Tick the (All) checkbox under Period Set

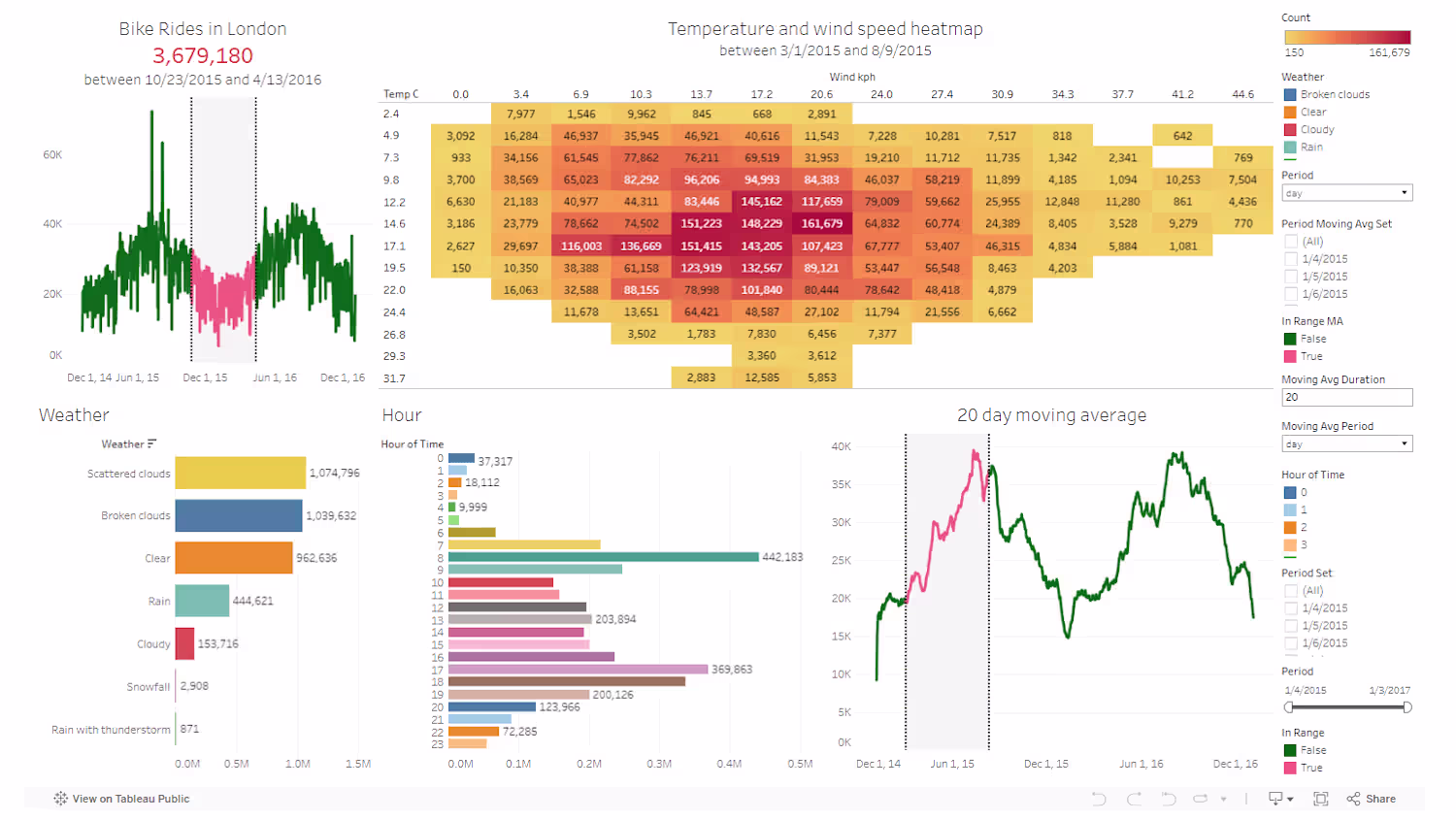tap(1291, 591)
